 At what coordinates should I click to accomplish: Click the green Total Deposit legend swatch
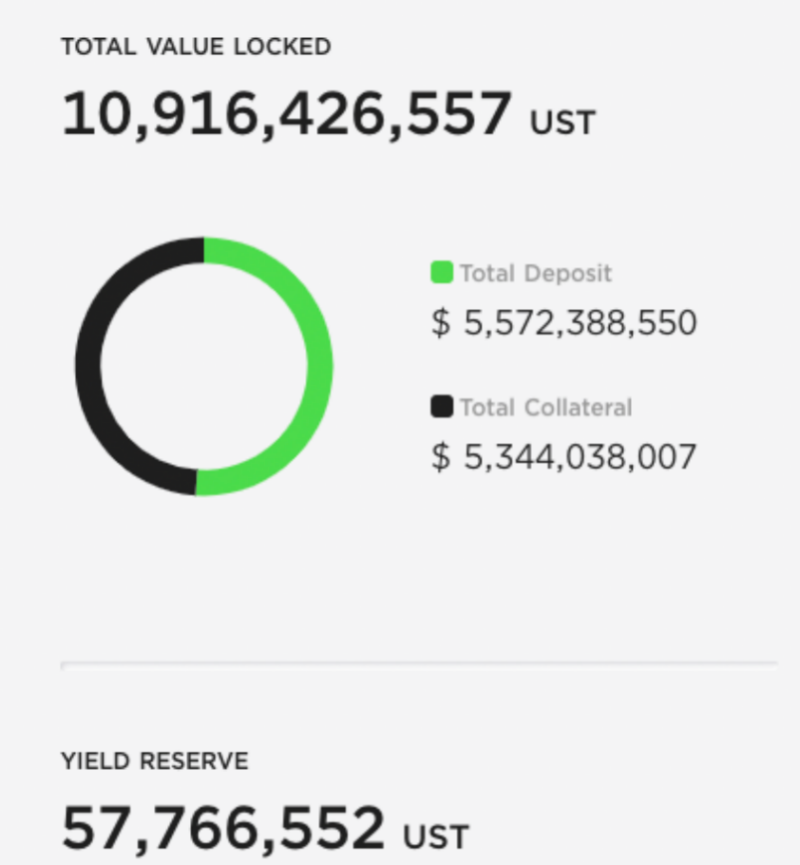[x=441, y=273]
